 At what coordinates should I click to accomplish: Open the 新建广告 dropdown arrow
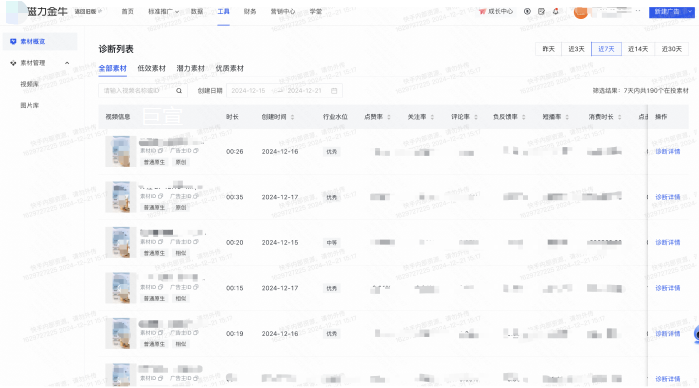click(x=690, y=12)
